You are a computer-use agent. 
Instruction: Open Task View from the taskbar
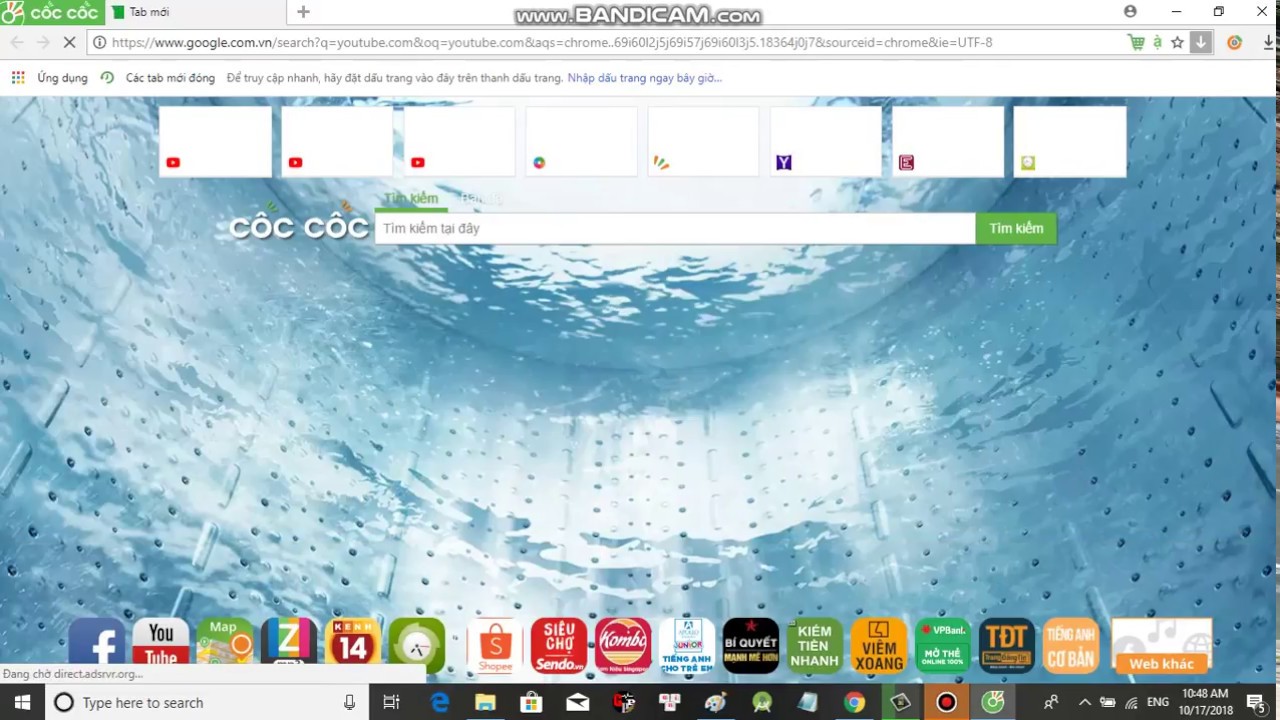pyautogui.click(x=391, y=702)
